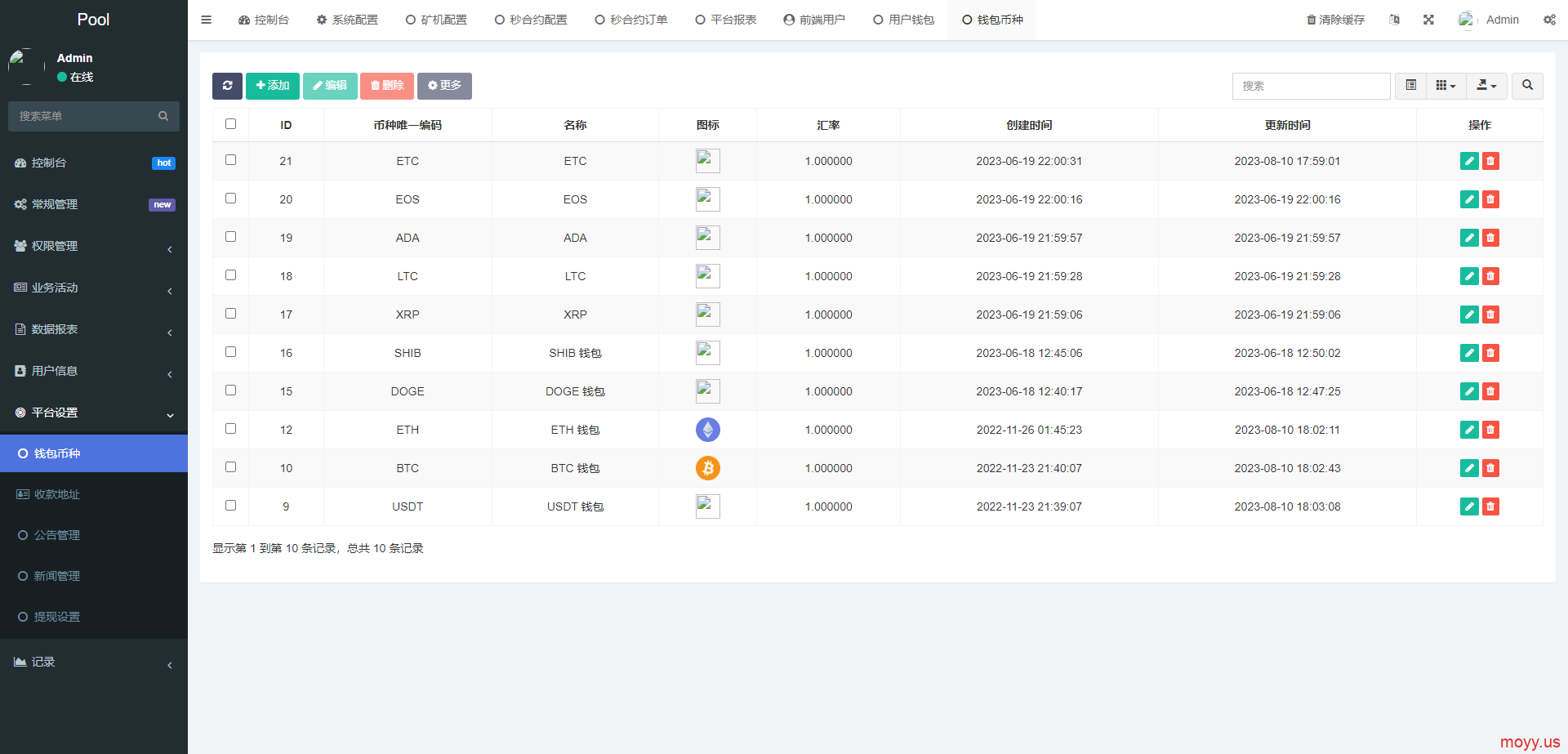Open 提现设置 in the sidebar
1568x754 pixels.
[x=94, y=617]
